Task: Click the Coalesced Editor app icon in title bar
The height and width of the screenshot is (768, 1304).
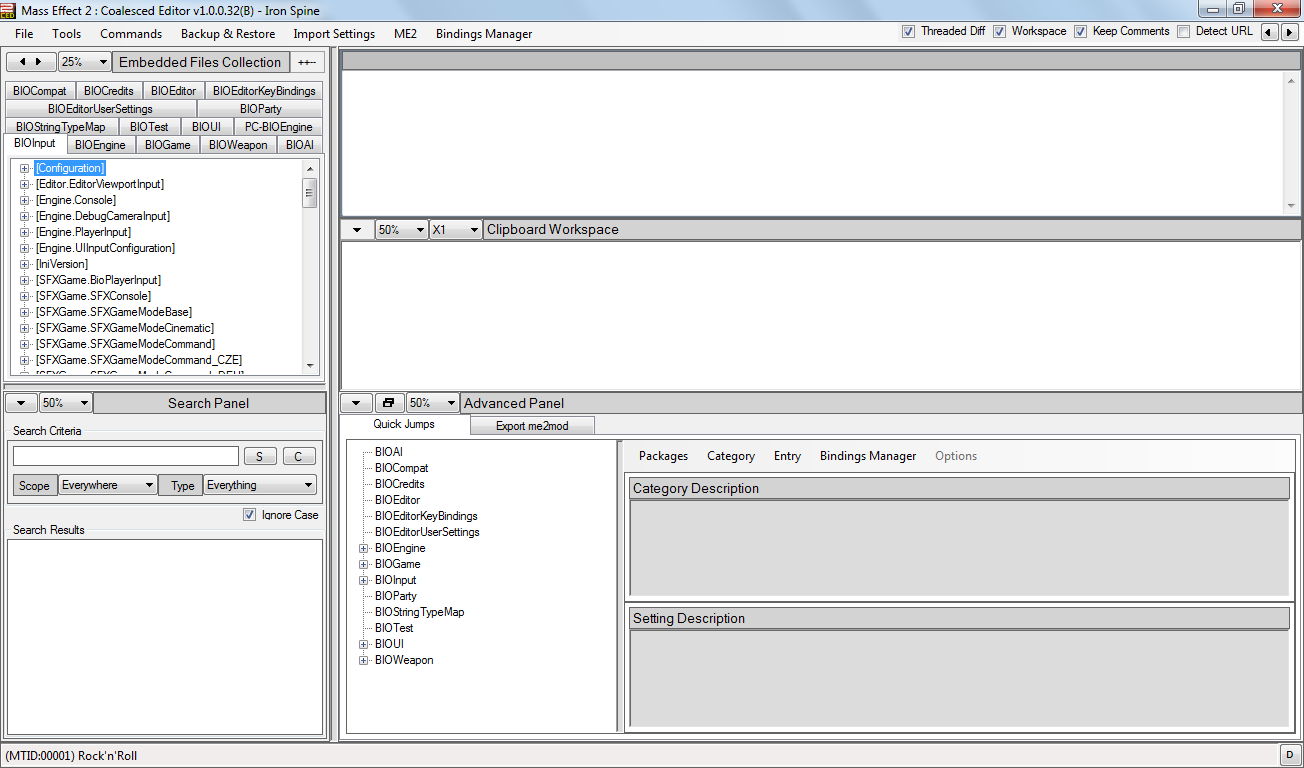Action: coord(9,9)
